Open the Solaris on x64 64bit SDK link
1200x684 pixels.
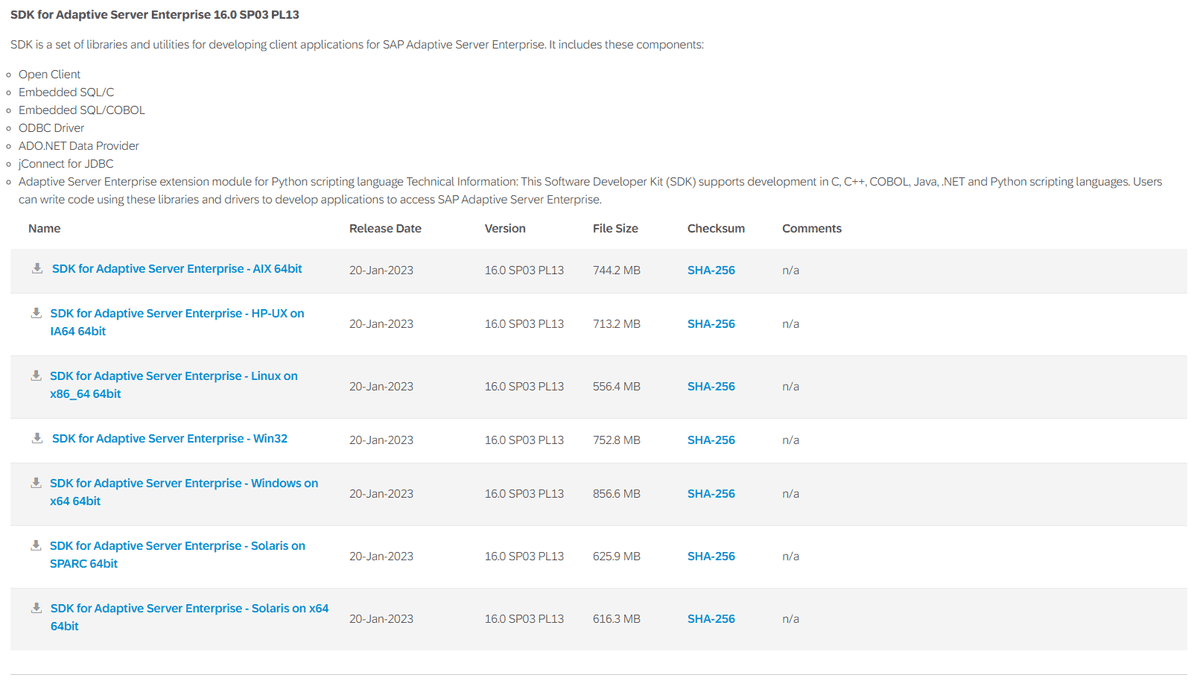click(x=188, y=617)
